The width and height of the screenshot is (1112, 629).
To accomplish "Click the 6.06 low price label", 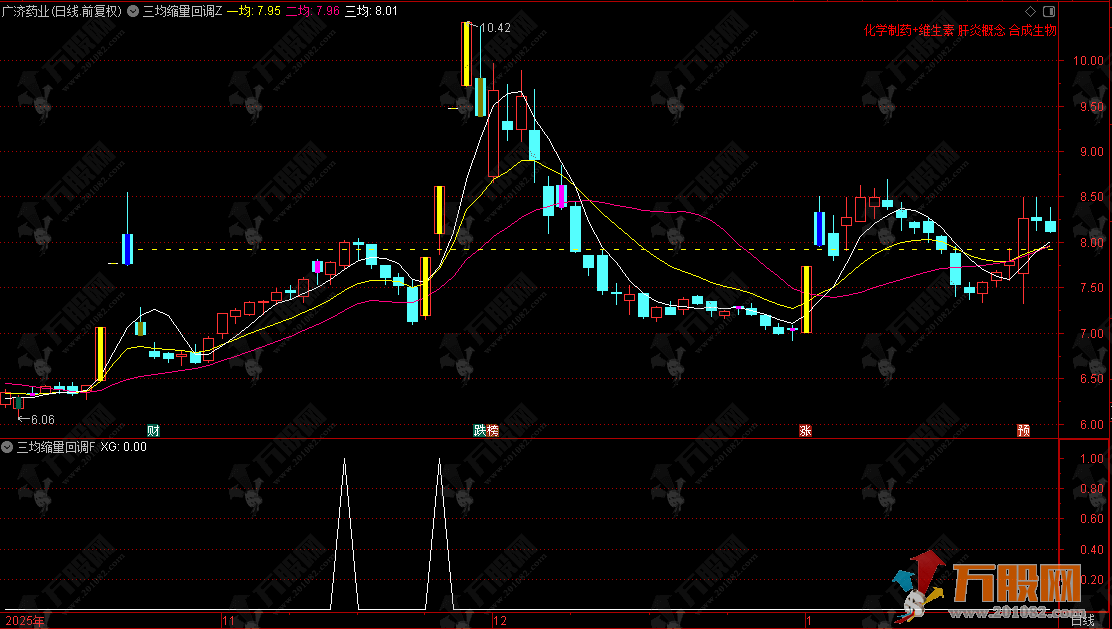I will coord(40,420).
